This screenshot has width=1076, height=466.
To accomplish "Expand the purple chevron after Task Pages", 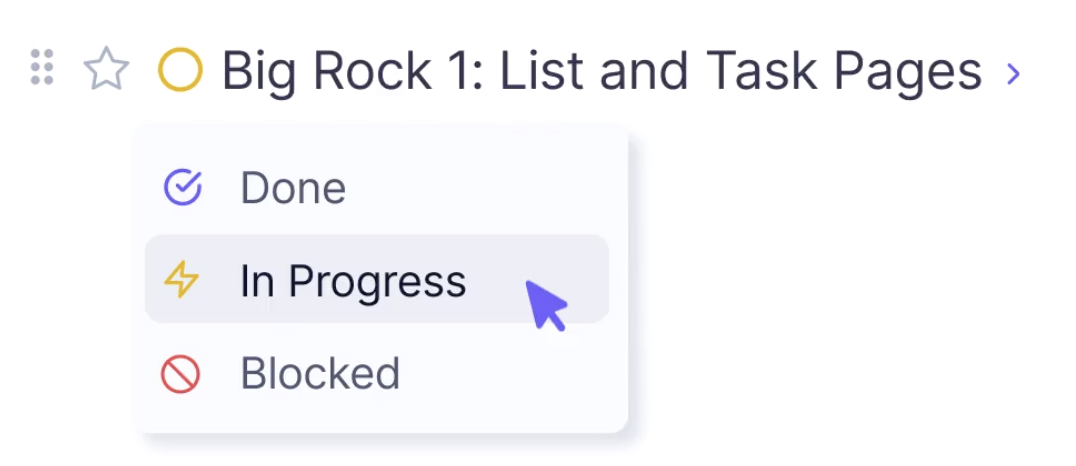I will click(x=1013, y=73).
